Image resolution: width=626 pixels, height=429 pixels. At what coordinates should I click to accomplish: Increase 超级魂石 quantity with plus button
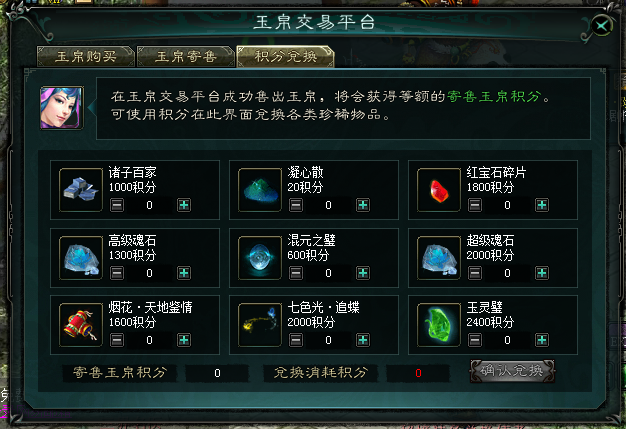(542, 273)
